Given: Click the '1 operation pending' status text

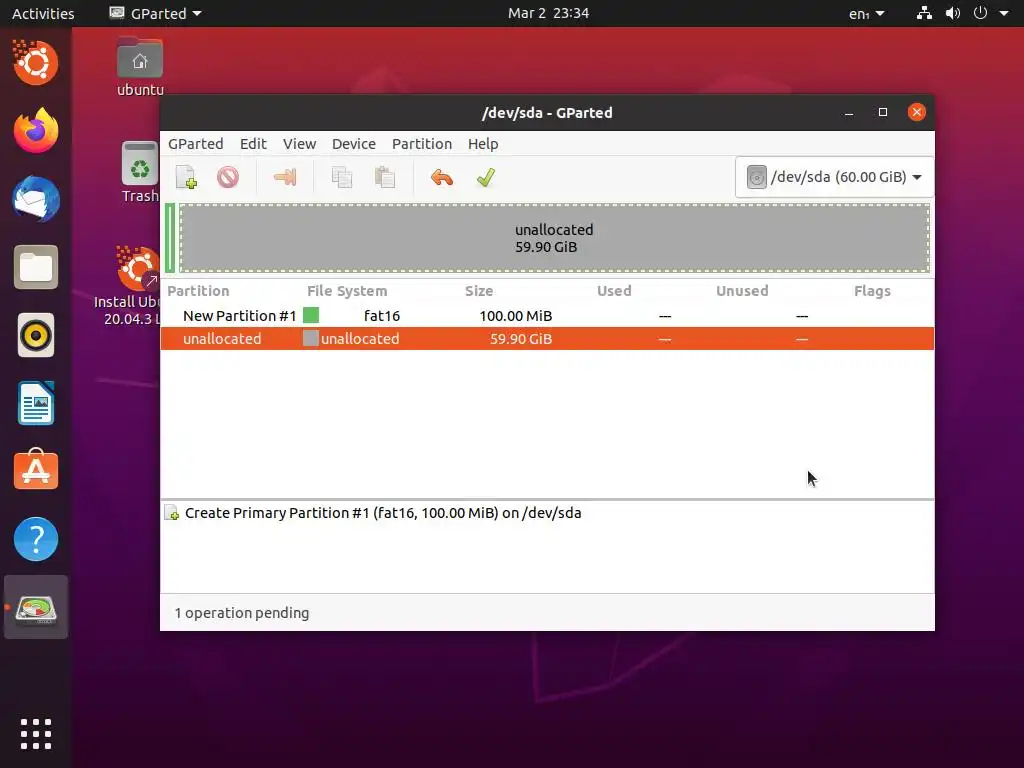Looking at the screenshot, I should (242, 613).
